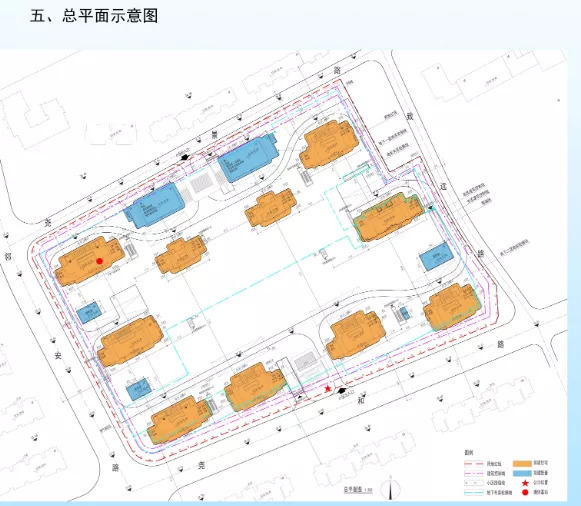Click the cyan dashed line legend sample
The width and height of the screenshot is (581, 506).
(474, 493)
